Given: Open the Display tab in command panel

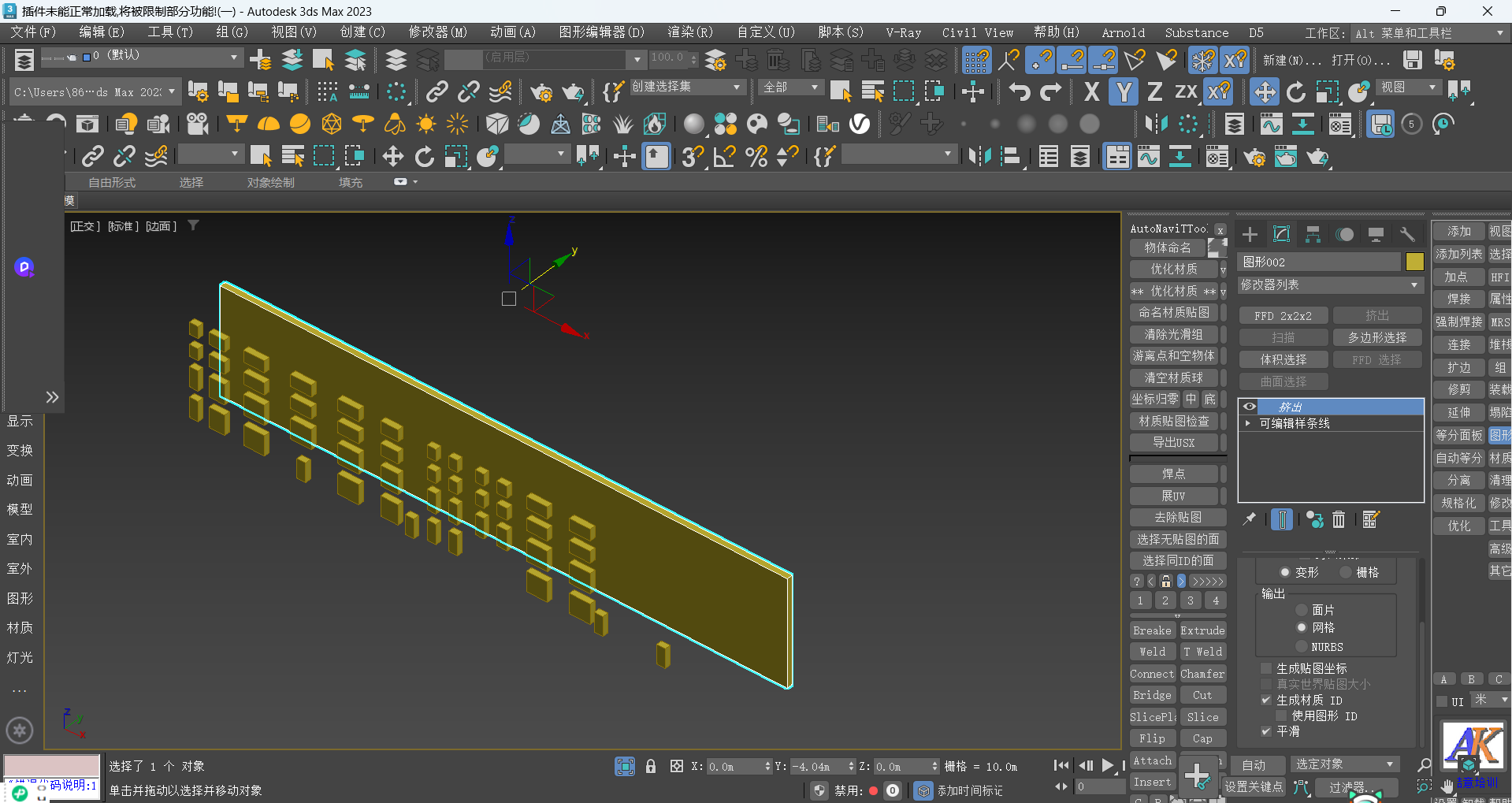Looking at the screenshot, I should (1376, 234).
